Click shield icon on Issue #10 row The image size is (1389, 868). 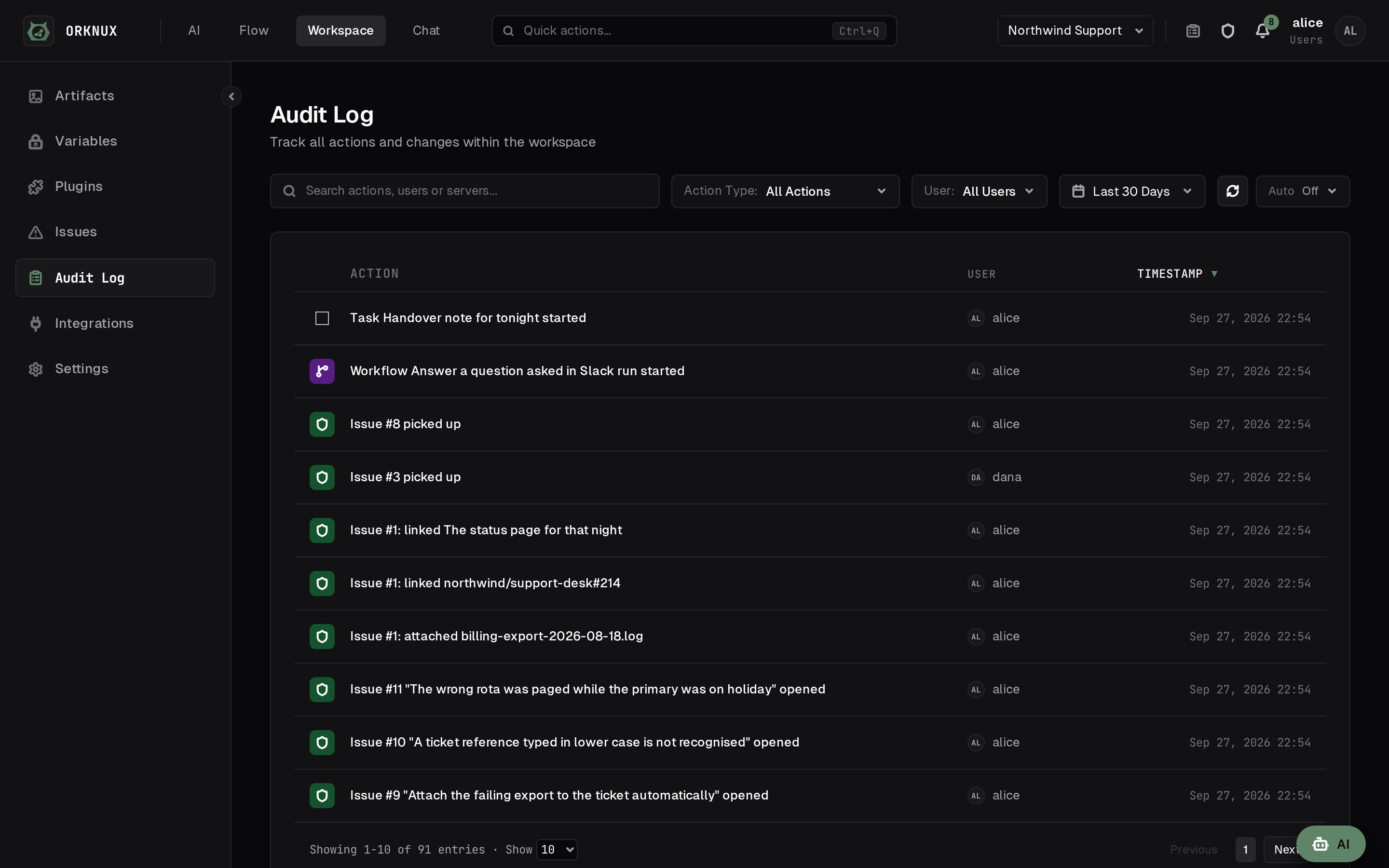[x=322, y=743]
